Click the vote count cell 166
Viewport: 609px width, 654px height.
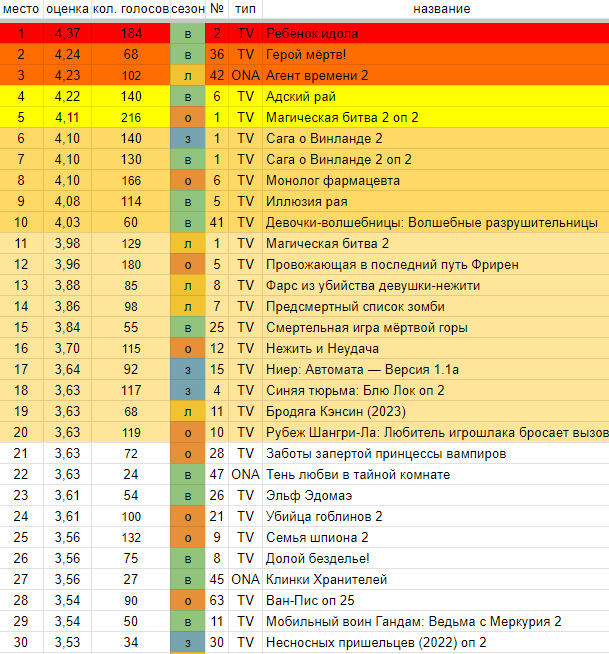(131, 180)
